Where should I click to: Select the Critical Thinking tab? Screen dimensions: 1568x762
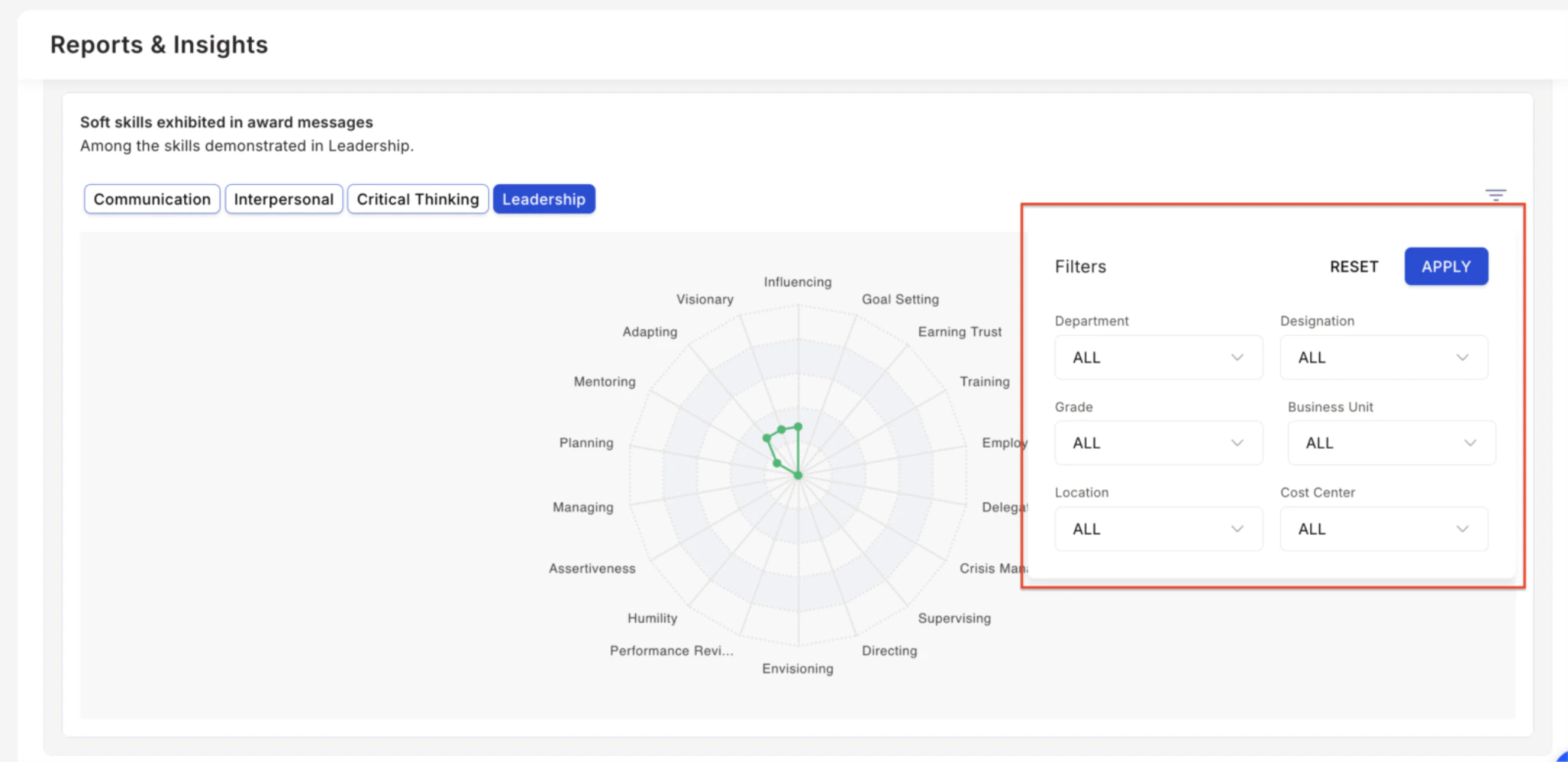coord(418,199)
